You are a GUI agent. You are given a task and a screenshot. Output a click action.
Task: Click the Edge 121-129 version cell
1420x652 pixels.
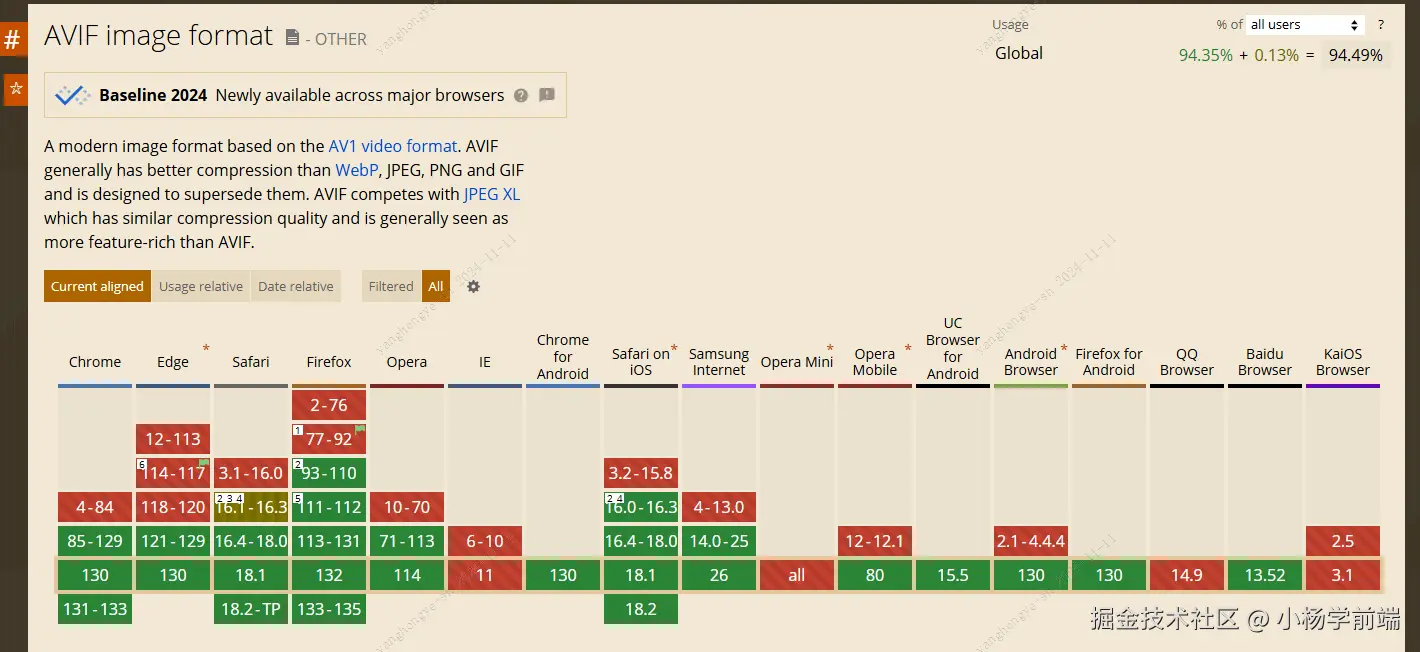pyautogui.click(x=173, y=541)
